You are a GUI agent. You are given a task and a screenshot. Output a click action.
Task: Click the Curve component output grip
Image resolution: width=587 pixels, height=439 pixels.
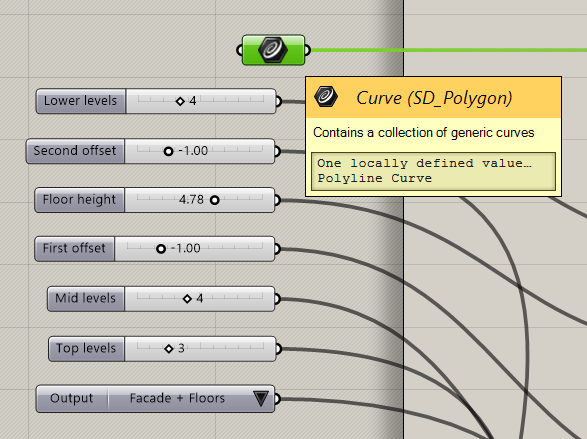[x=307, y=50]
